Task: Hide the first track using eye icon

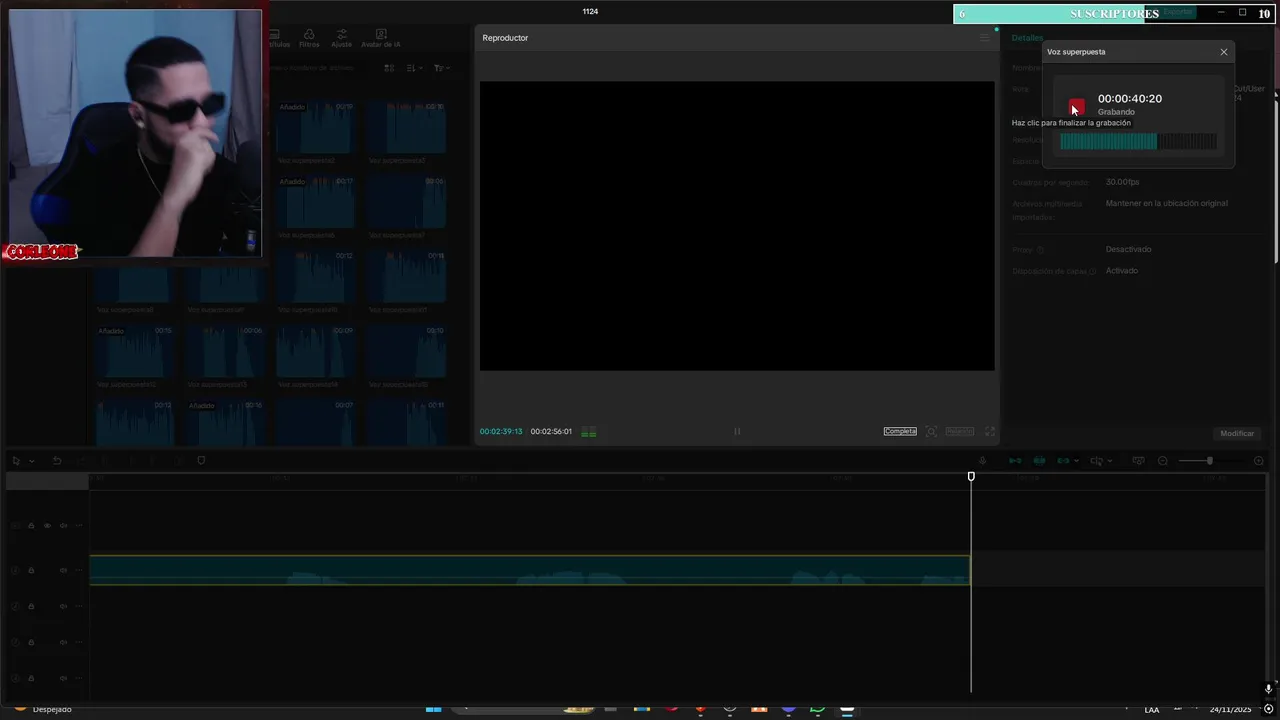Action: pos(47,526)
